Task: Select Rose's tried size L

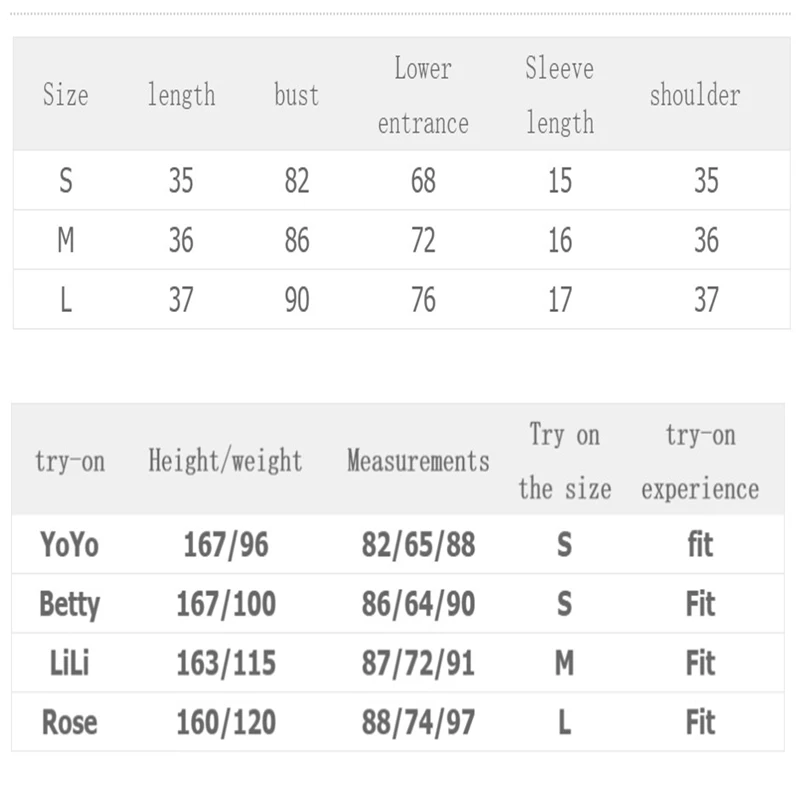Action: tap(564, 722)
